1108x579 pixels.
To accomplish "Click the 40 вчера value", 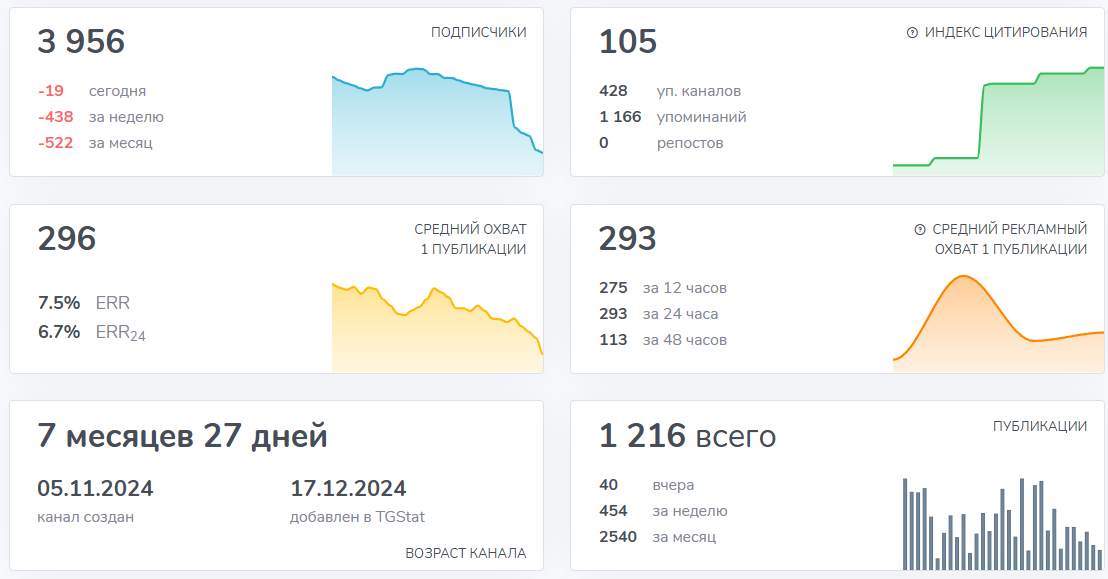I will pyautogui.click(x=608, y=486).
